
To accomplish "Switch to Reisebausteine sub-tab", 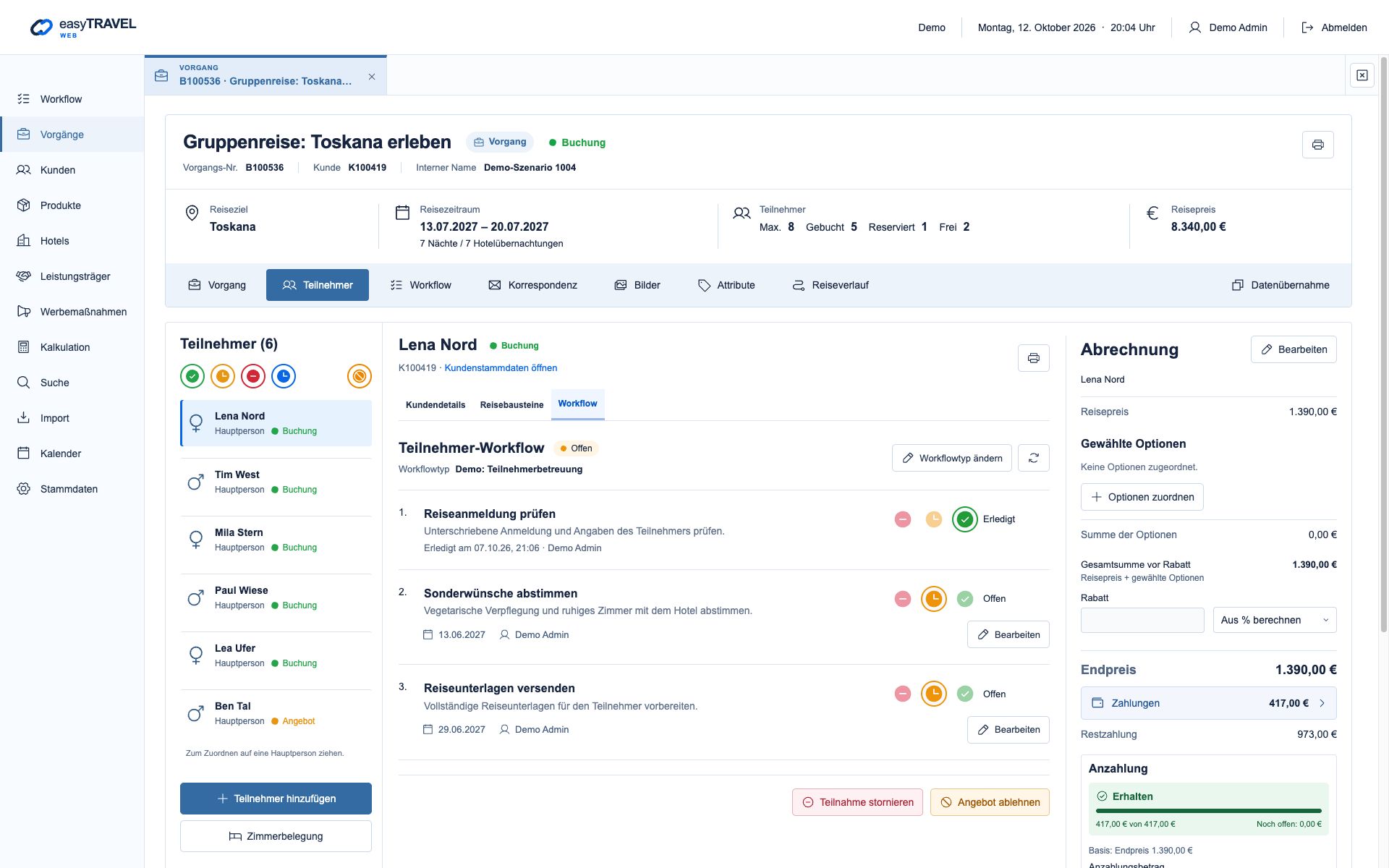I will coord(511,405).
